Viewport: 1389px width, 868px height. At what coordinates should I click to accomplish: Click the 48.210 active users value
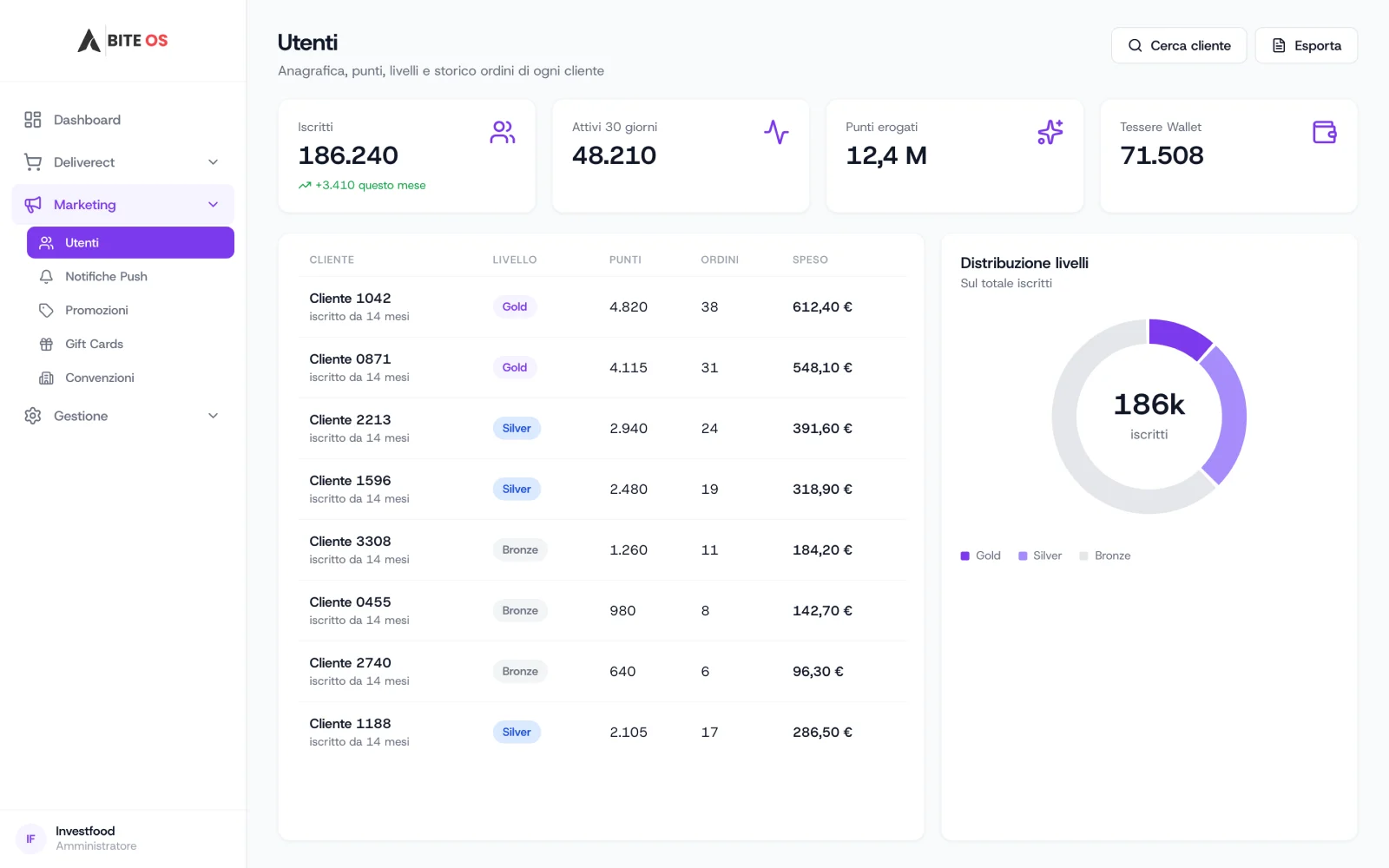(x=614, y=156)
